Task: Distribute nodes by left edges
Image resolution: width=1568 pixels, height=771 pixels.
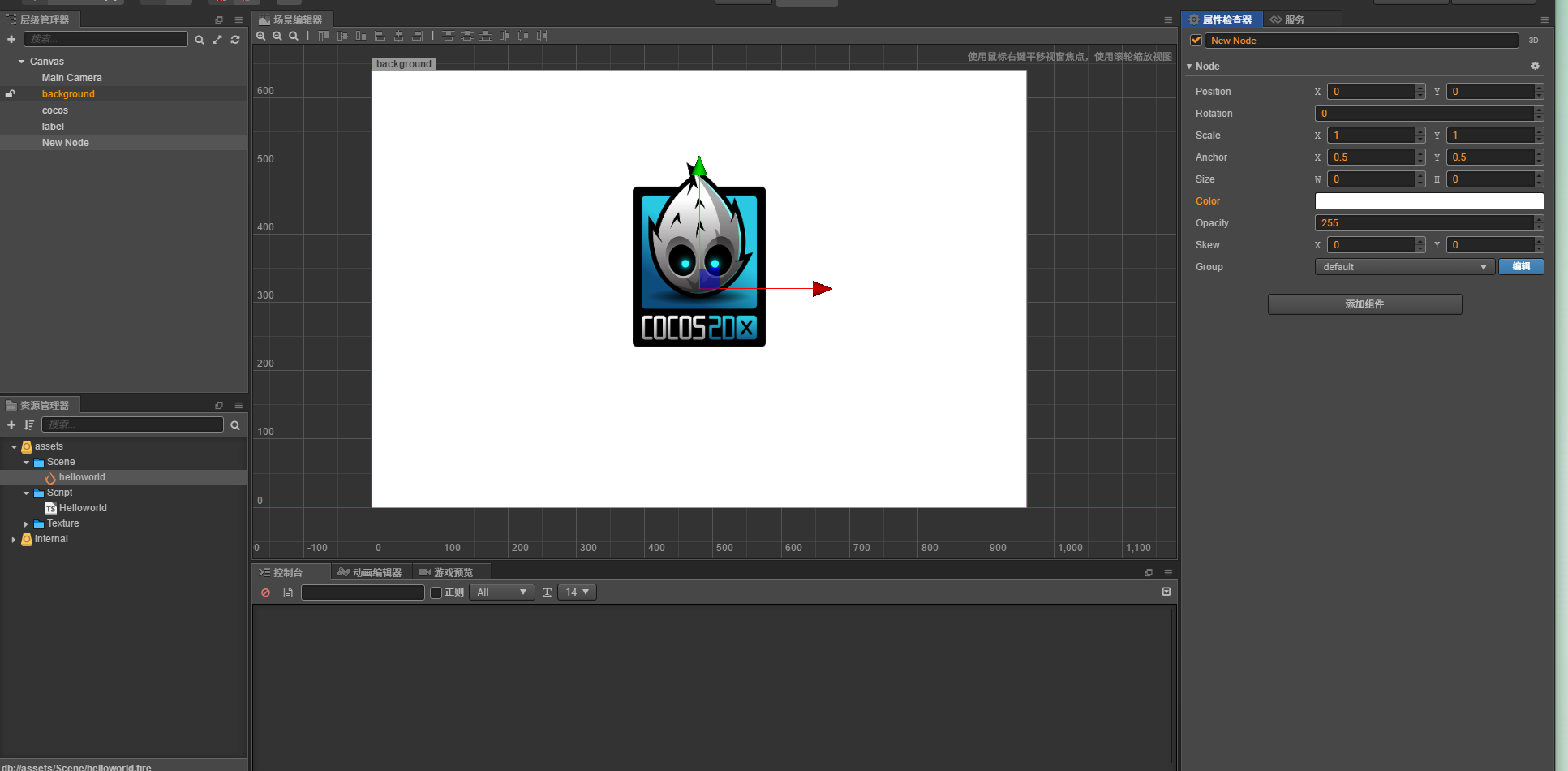Action: click(505, 36)
